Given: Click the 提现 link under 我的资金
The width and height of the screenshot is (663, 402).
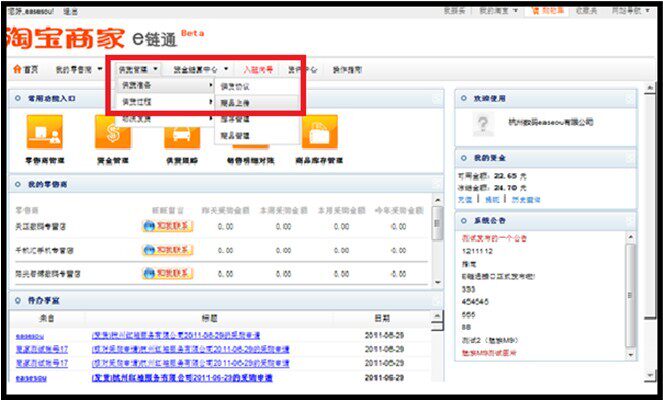Looking at the screenshot, I should pyautogui.click(x=492, y=200).
